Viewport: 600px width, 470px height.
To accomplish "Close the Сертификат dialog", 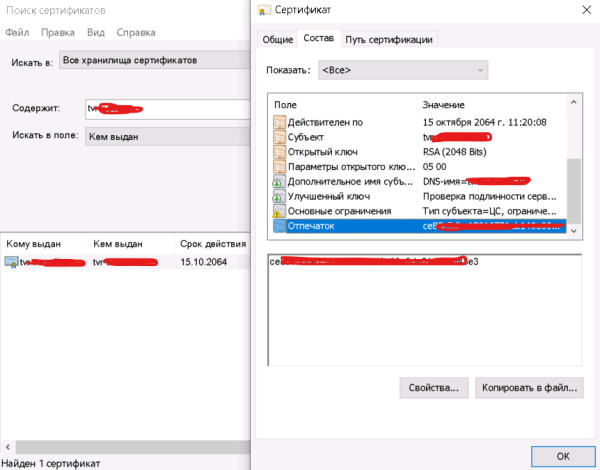I will click(x=587, y=10).
